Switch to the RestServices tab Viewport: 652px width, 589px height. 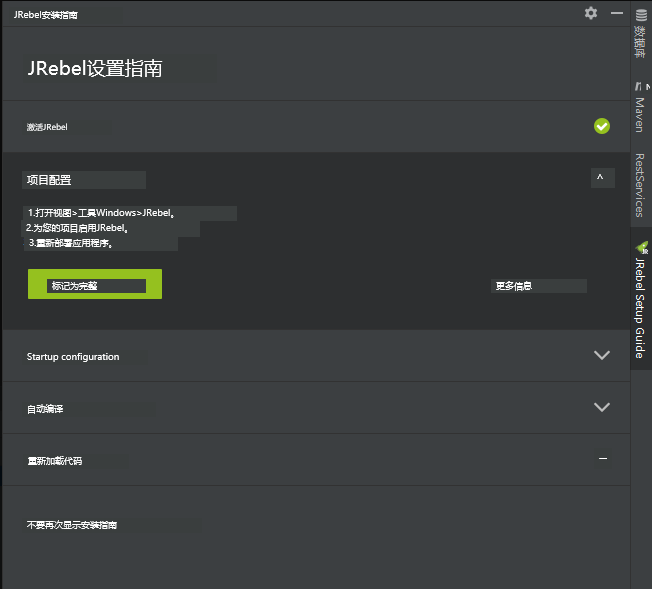[640, 185]
